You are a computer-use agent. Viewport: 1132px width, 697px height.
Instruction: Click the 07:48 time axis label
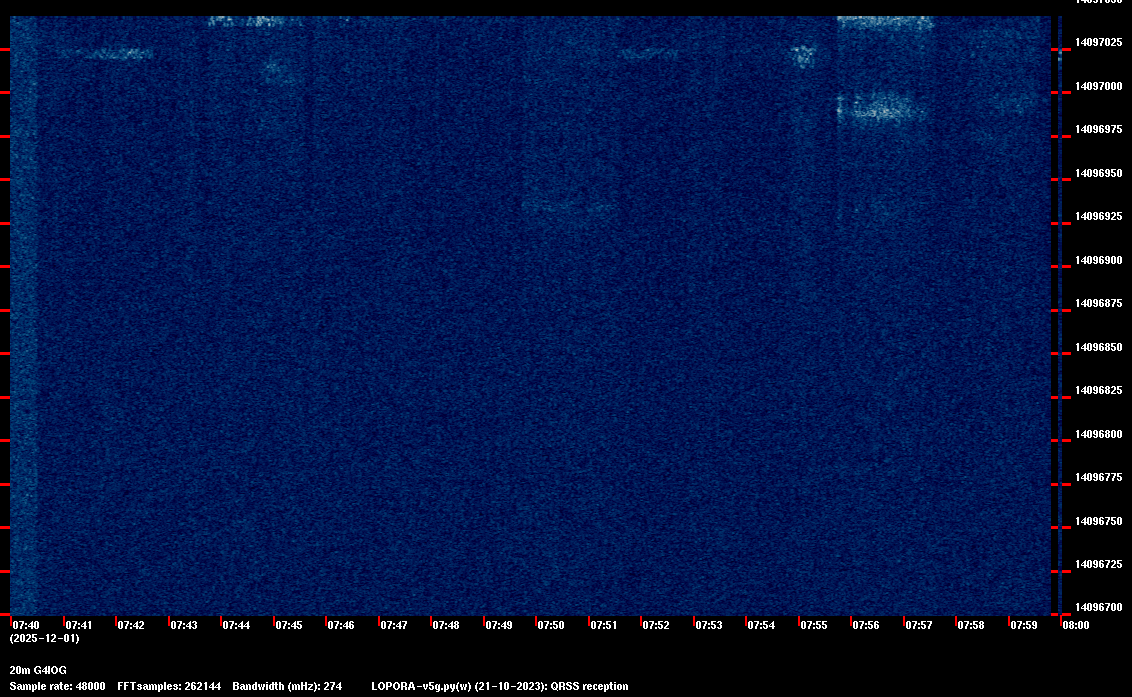(445, 625)
